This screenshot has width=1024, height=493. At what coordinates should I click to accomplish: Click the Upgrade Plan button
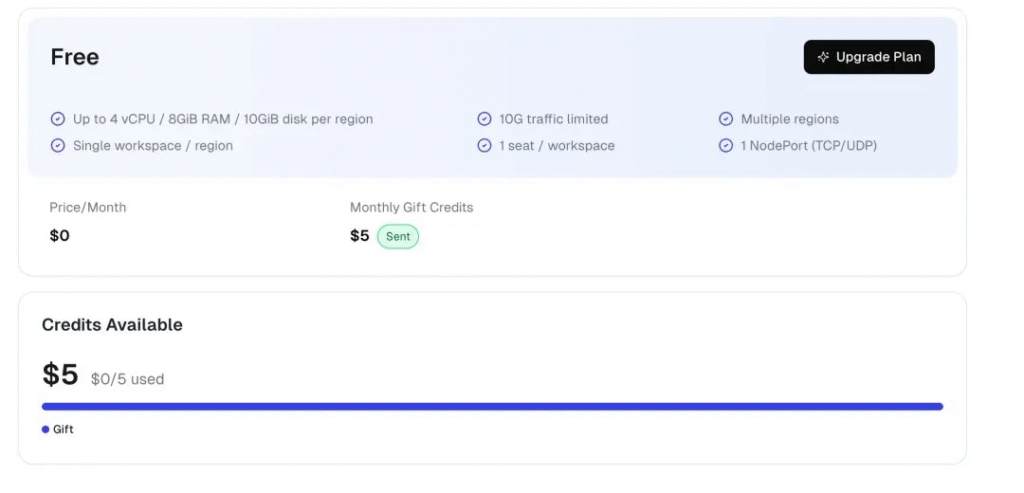868,57
